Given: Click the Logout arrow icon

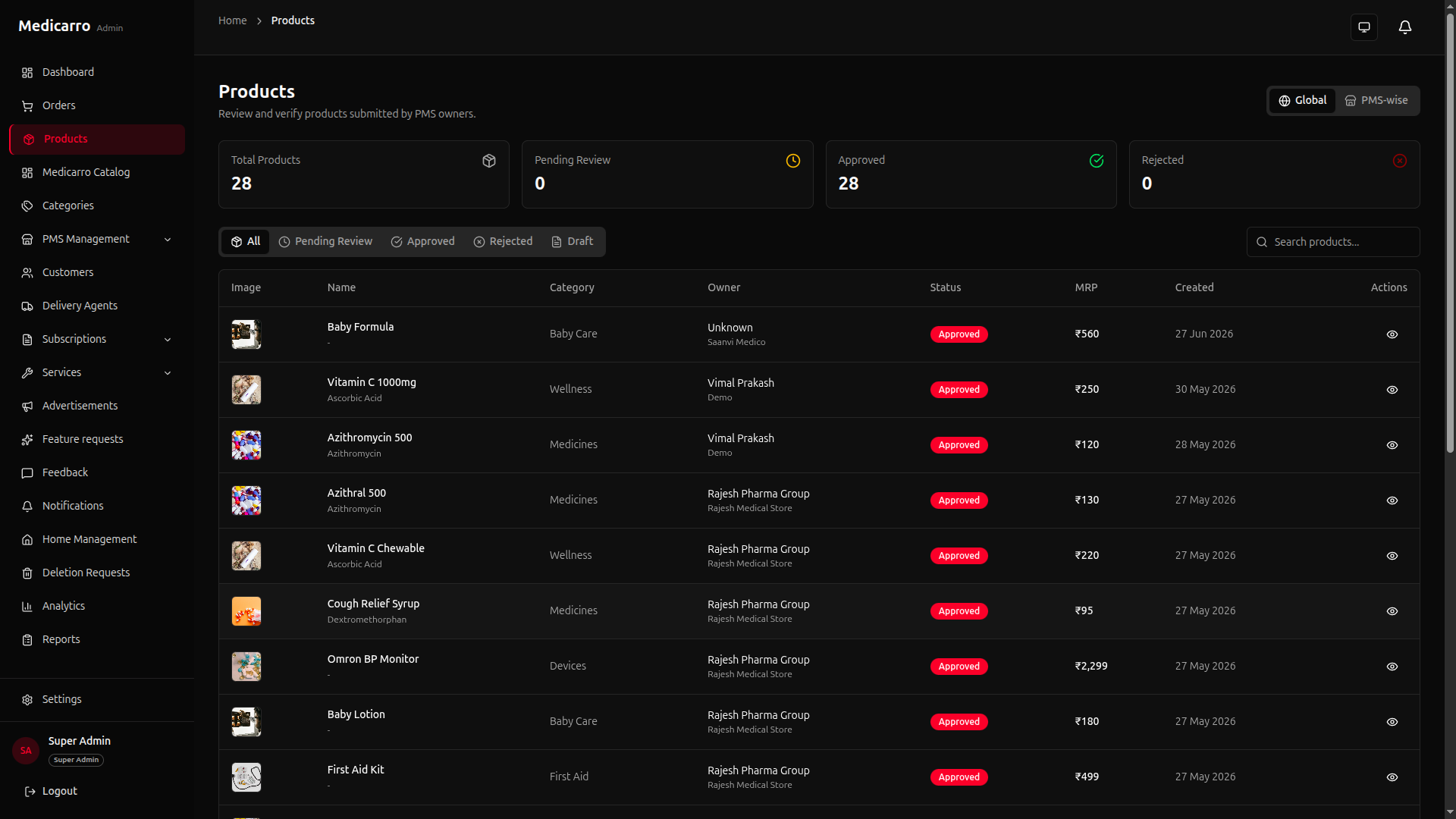Looking at the screenshot, I should 30,792.
